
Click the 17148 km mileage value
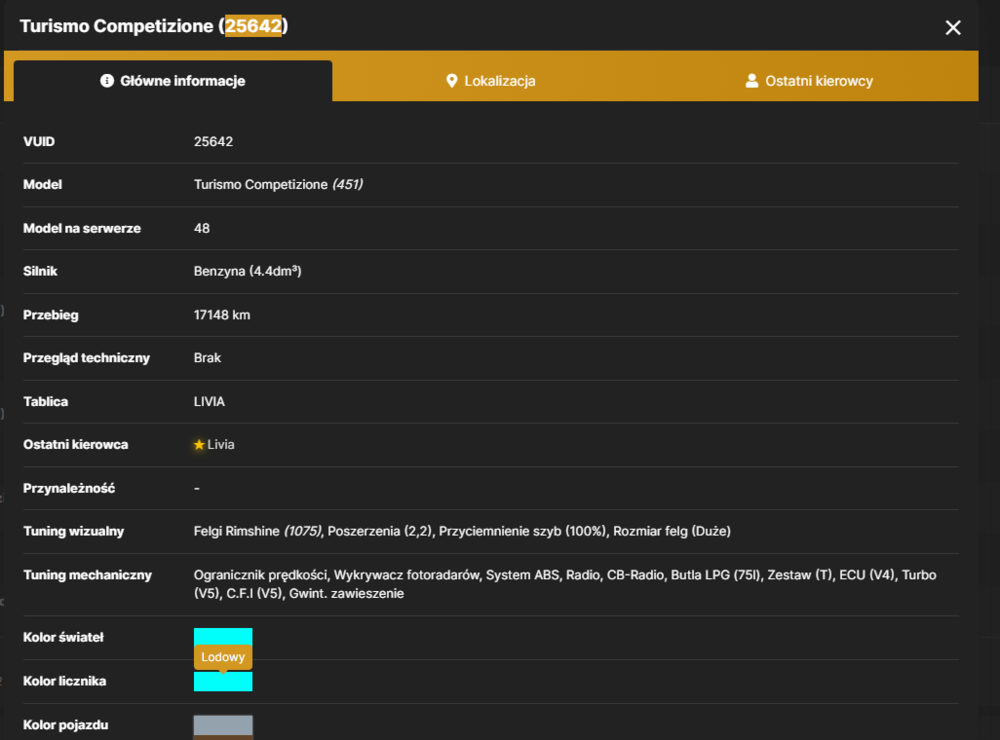(x=222, y=315)
